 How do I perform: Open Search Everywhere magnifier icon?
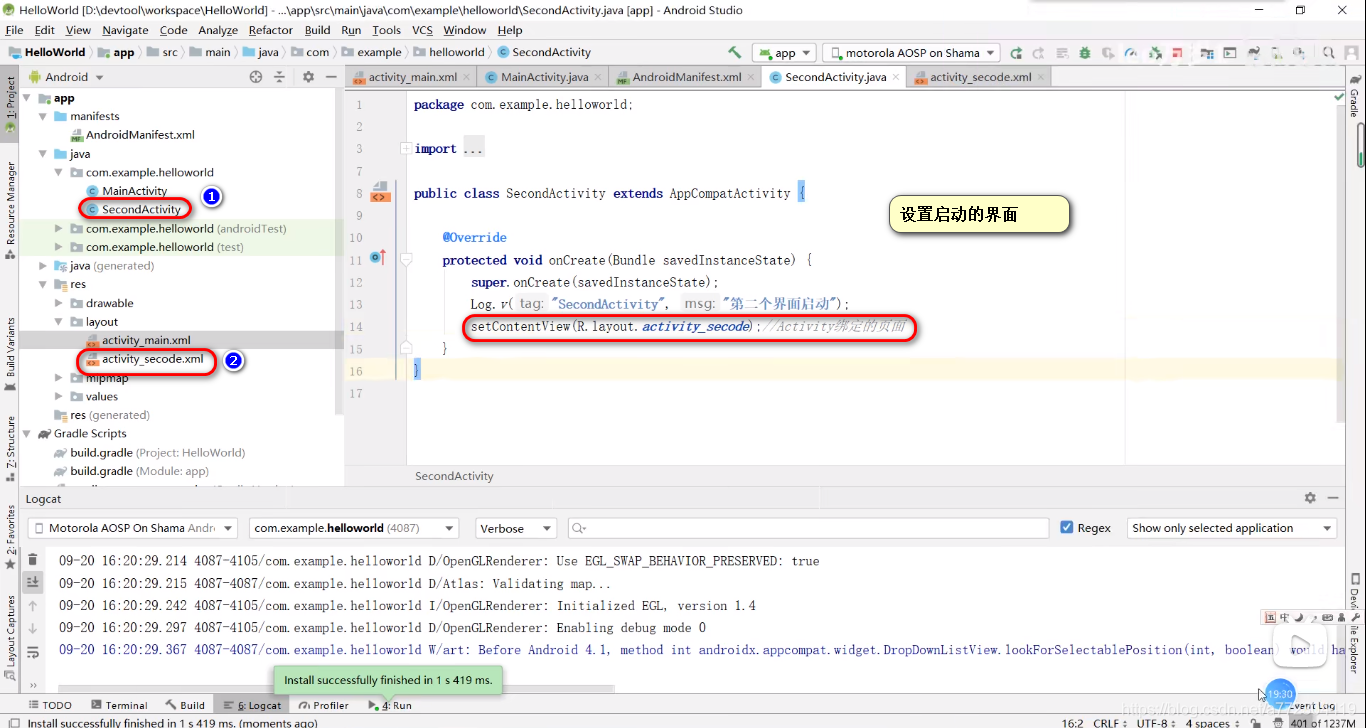[x=1328, y=53]
